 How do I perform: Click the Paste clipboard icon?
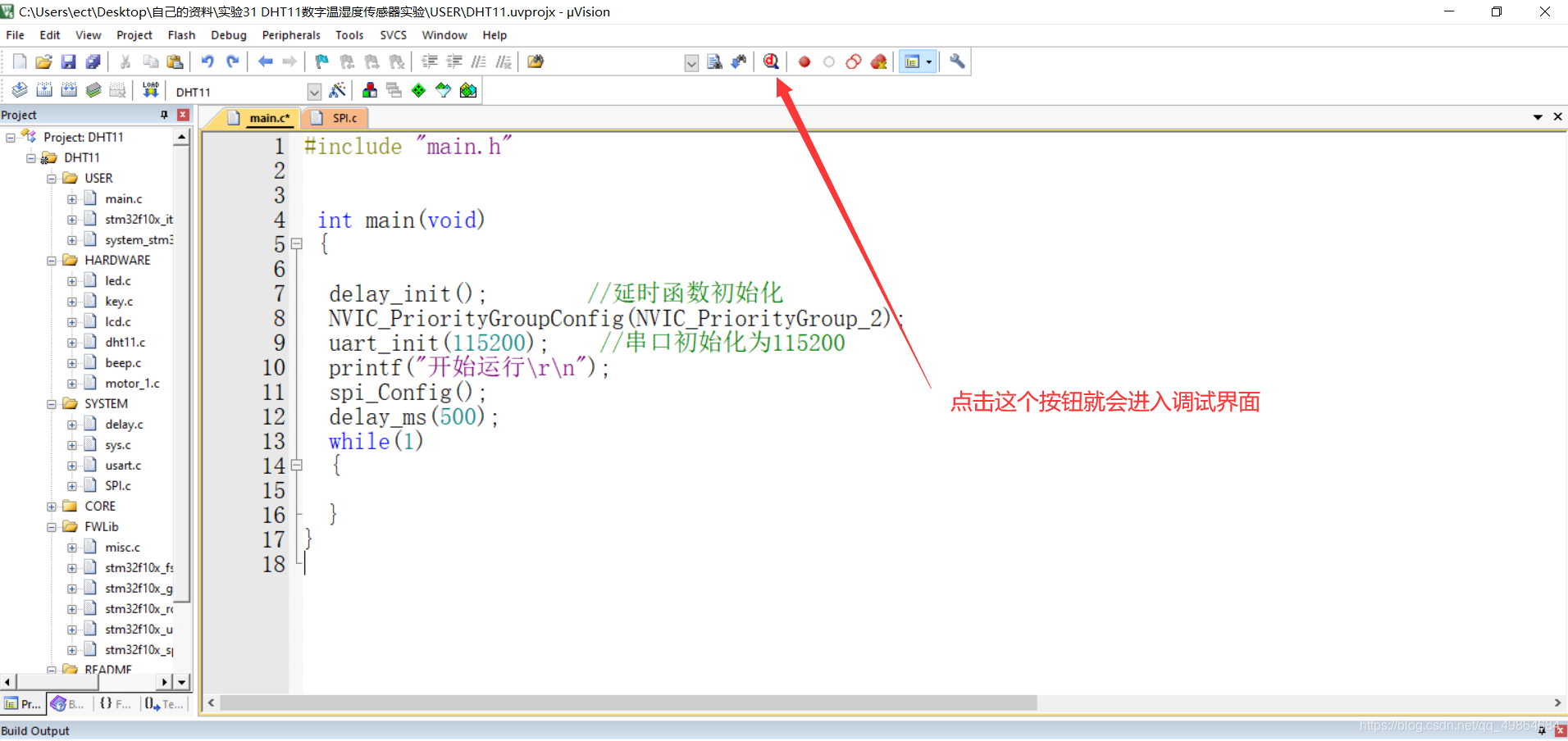coord(175,61)
